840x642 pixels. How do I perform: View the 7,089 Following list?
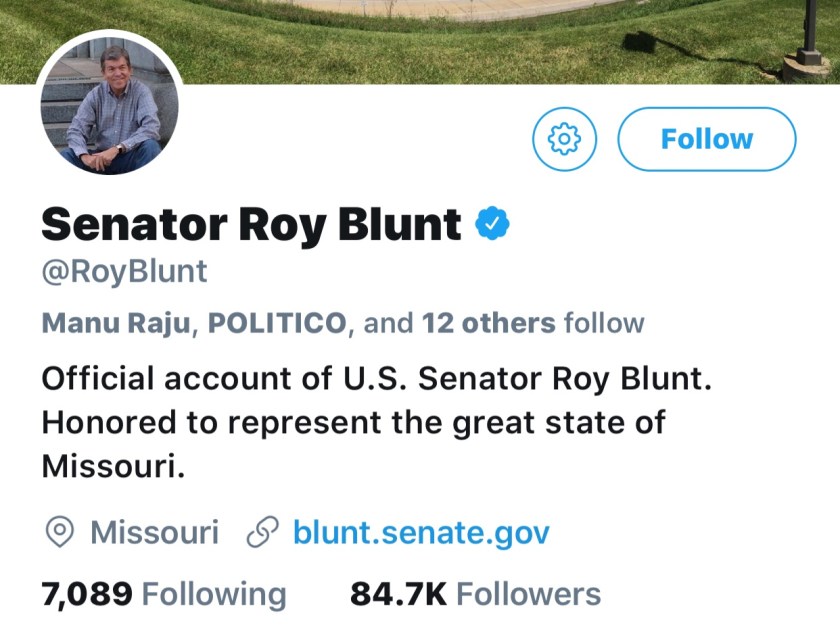pos(164,594)
